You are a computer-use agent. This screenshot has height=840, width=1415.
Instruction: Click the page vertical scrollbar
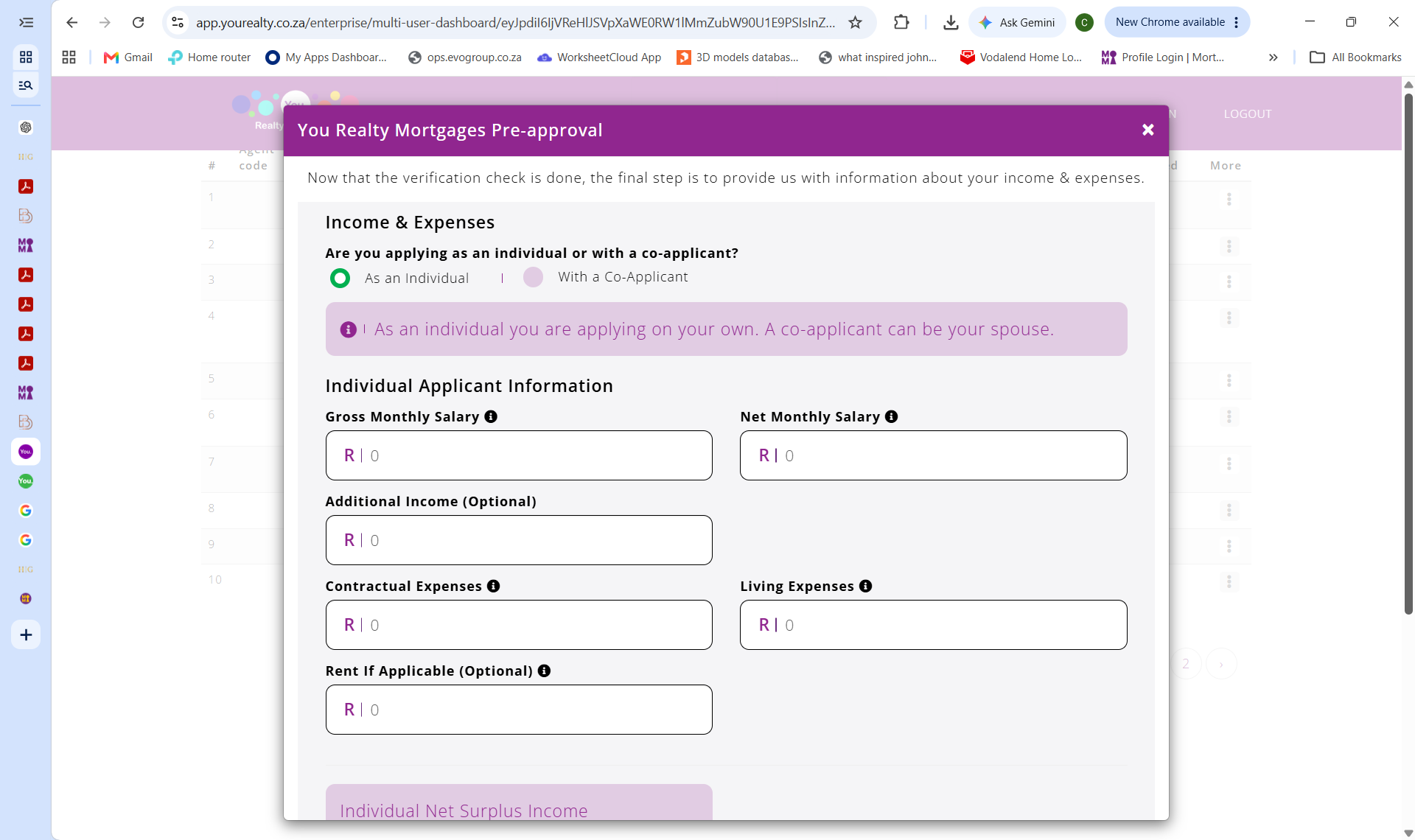click(x=1408, y=354)
